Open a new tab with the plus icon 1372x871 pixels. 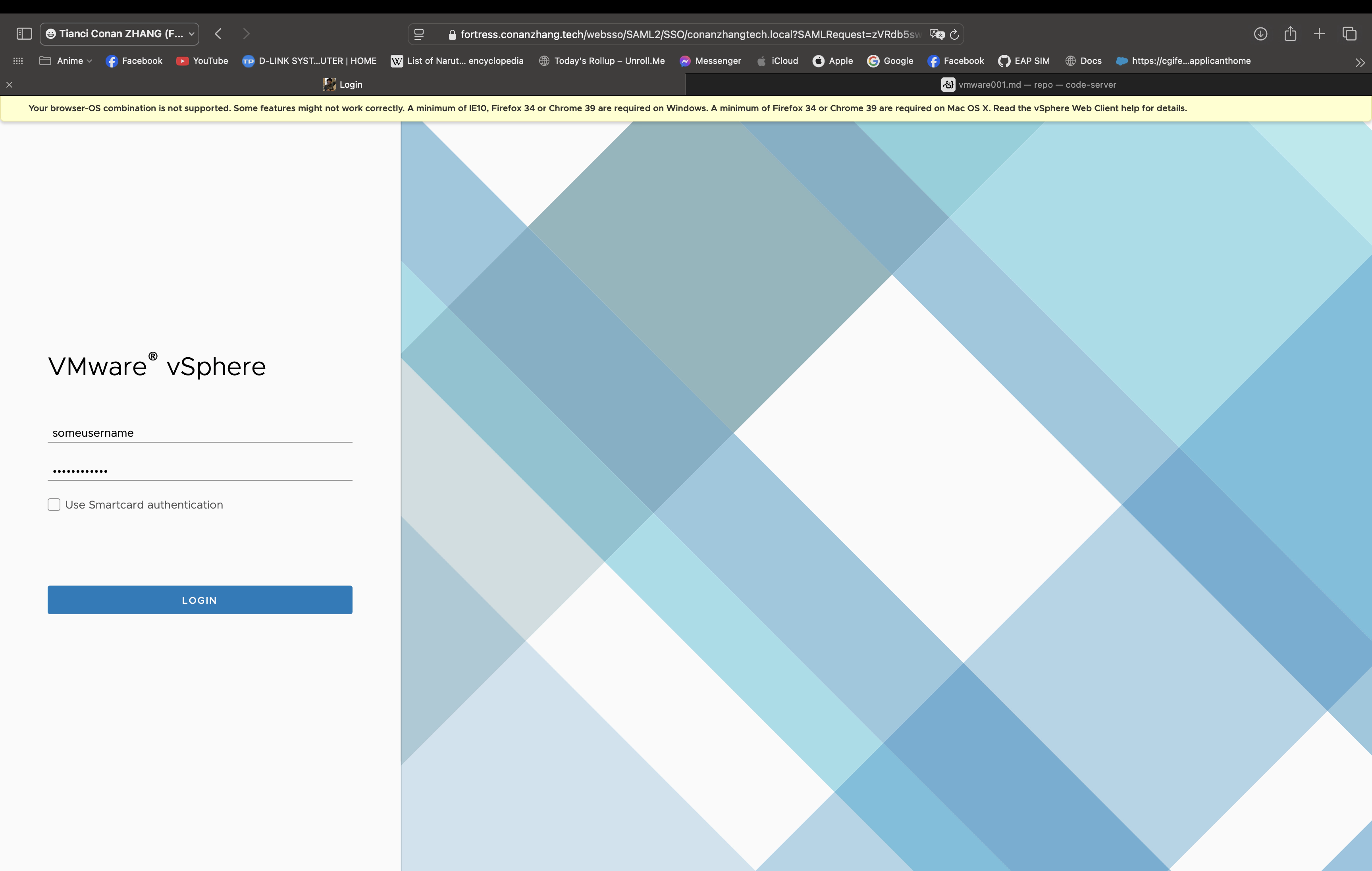[x=1320, y=34]
